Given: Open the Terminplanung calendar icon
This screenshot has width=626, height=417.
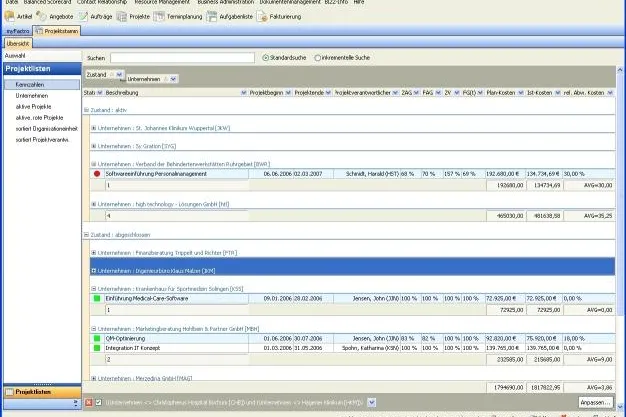Looking at the screenshot, I should click(x=159, y=16).
